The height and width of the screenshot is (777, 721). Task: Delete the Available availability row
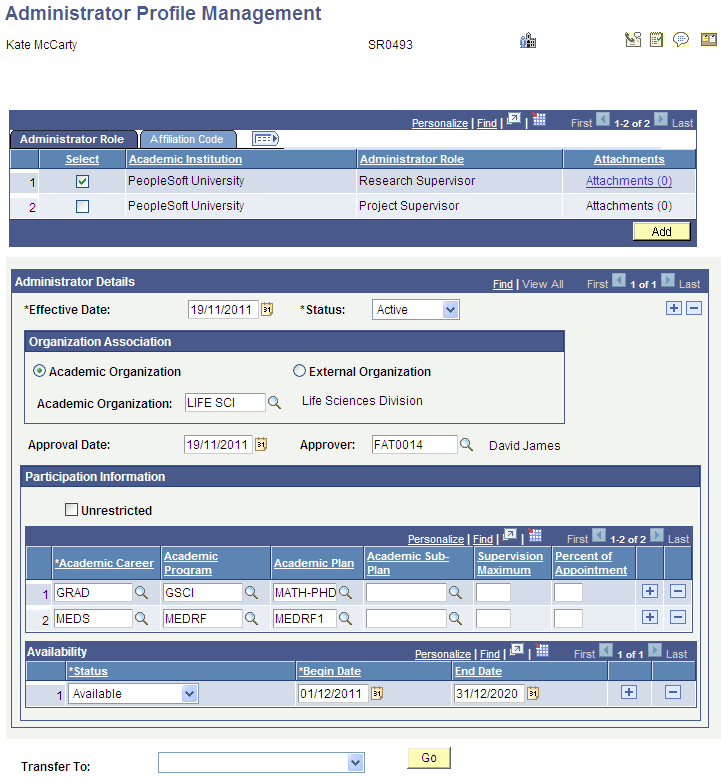point(672,692)
